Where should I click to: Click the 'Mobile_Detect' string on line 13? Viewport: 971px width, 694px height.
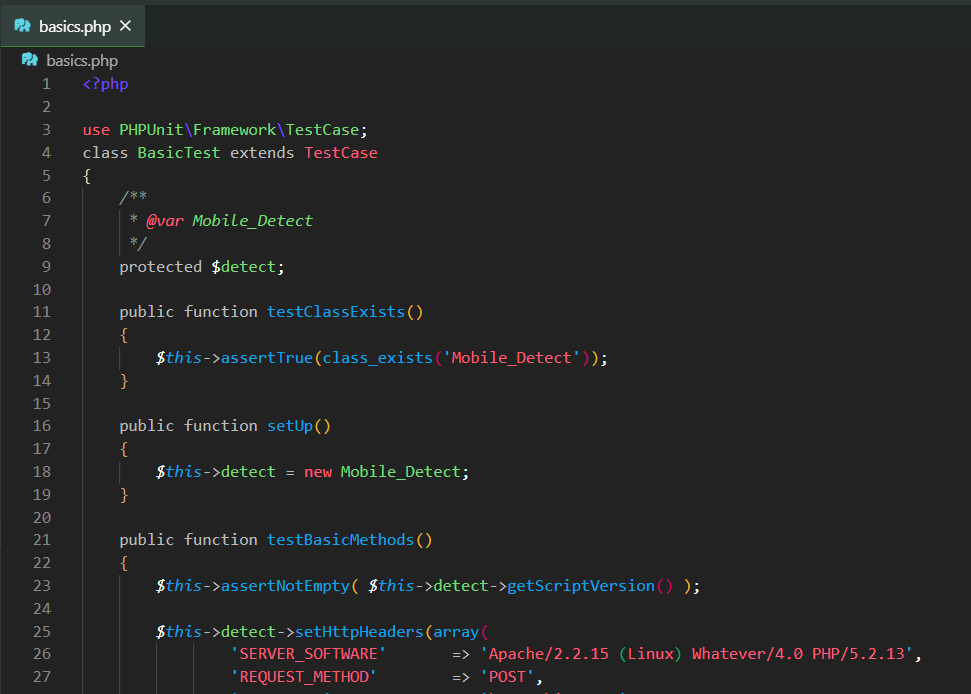tap(512, 358)
